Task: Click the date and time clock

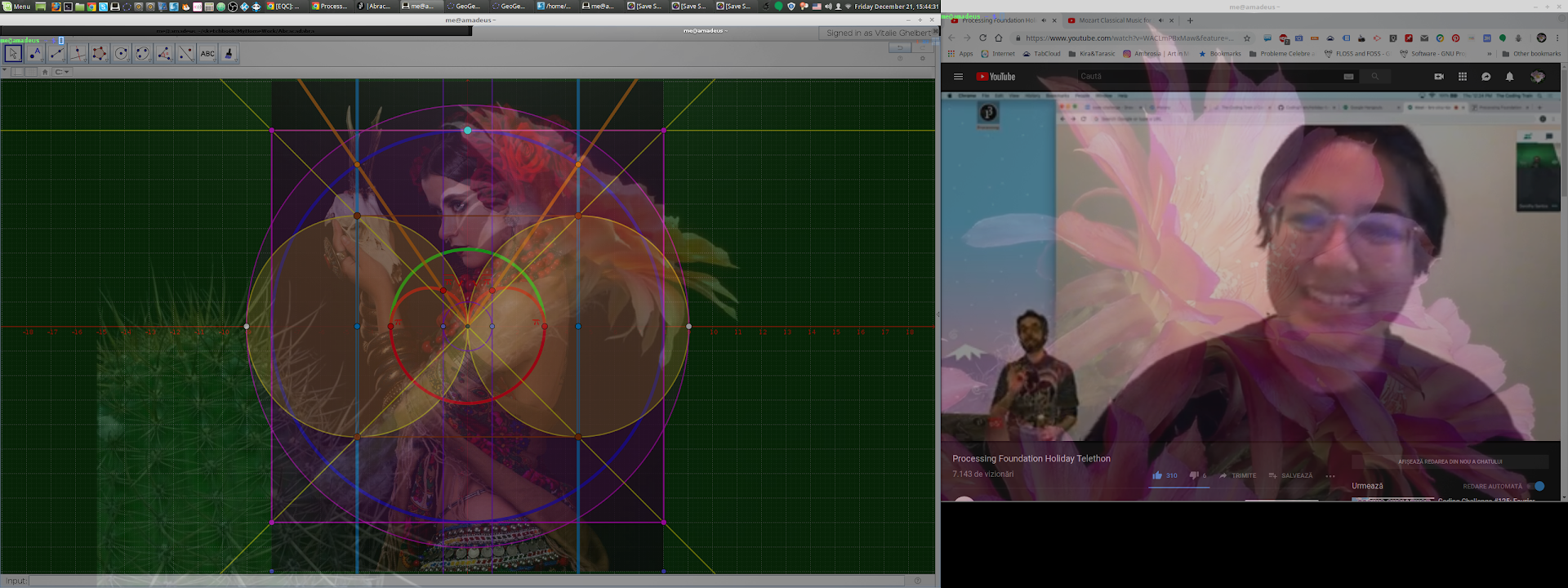Action: [896, 7]
